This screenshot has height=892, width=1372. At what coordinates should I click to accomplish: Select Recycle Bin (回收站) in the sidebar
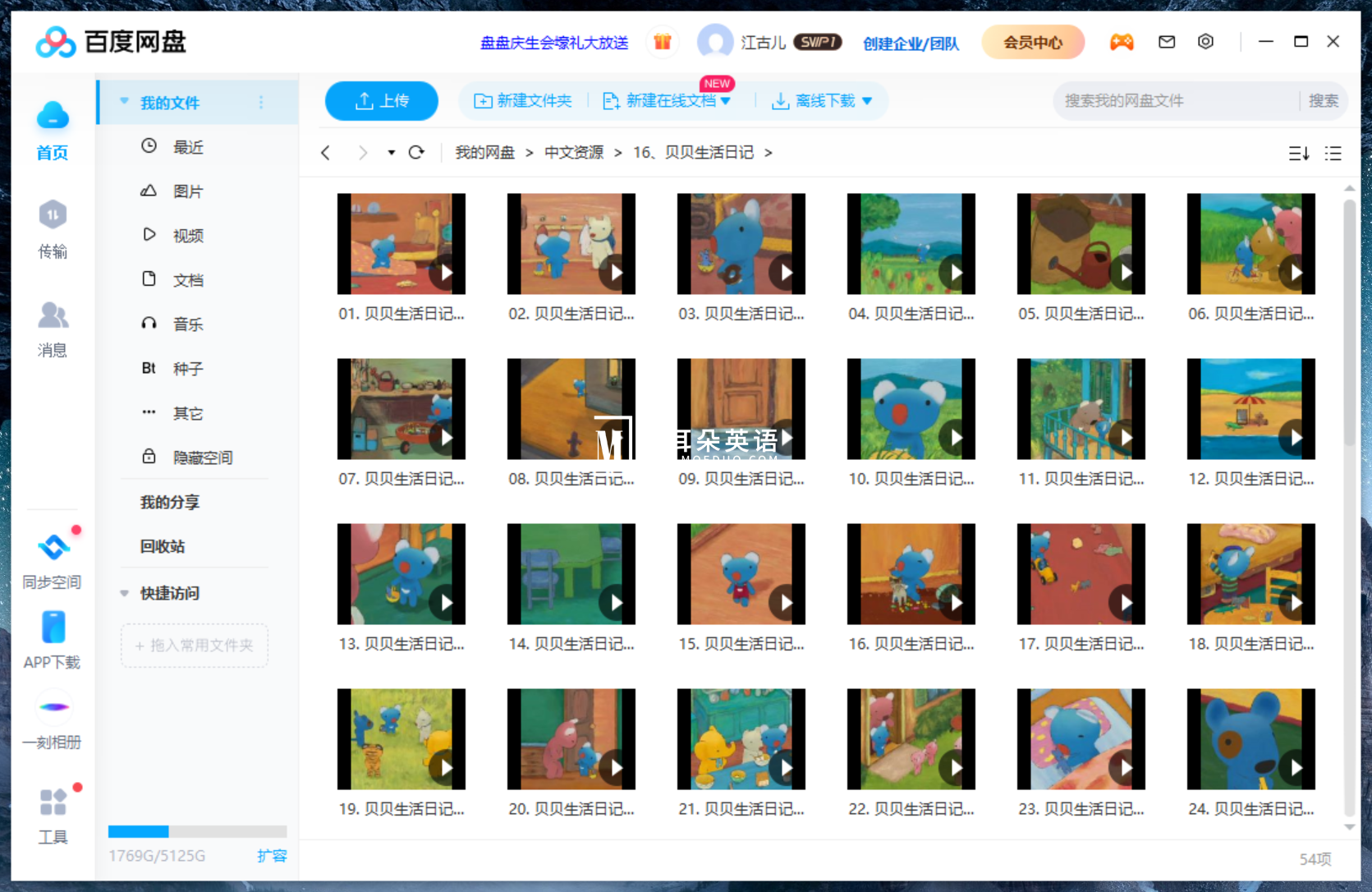coord(163,546)
